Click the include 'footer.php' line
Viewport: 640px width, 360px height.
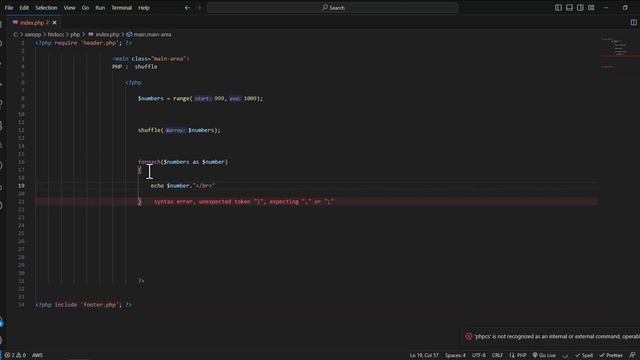pos(83,304)
